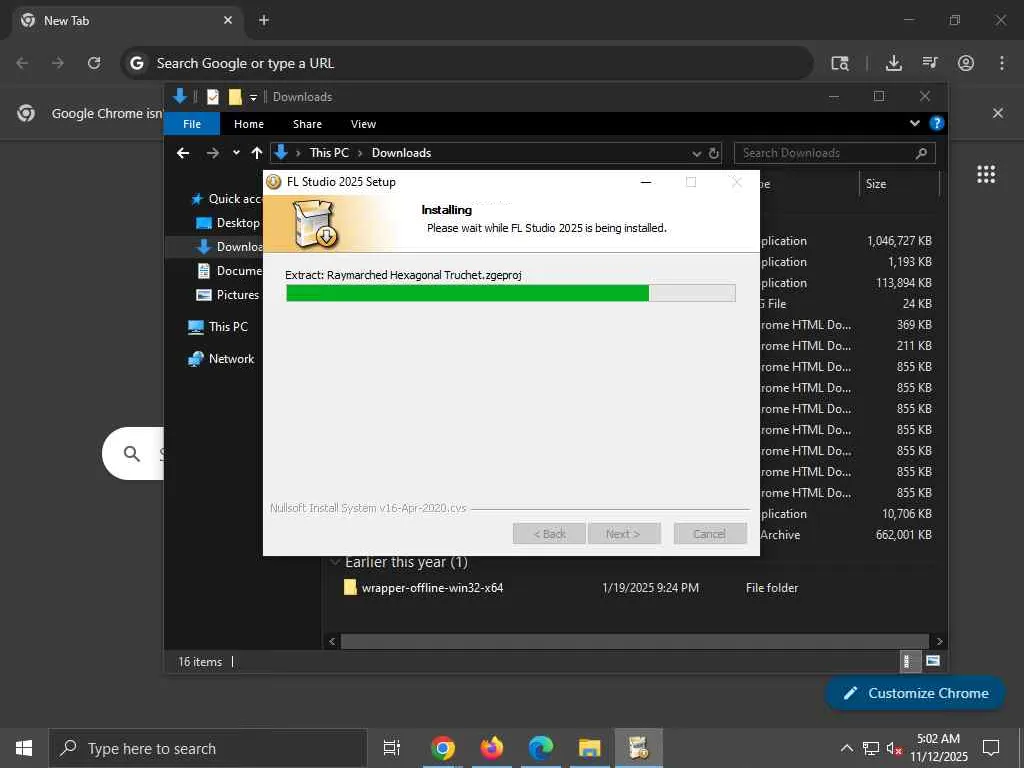Open Chrome profile avatar icon
This screenshot has height=768, width=1024.
[x=966, y=63]
